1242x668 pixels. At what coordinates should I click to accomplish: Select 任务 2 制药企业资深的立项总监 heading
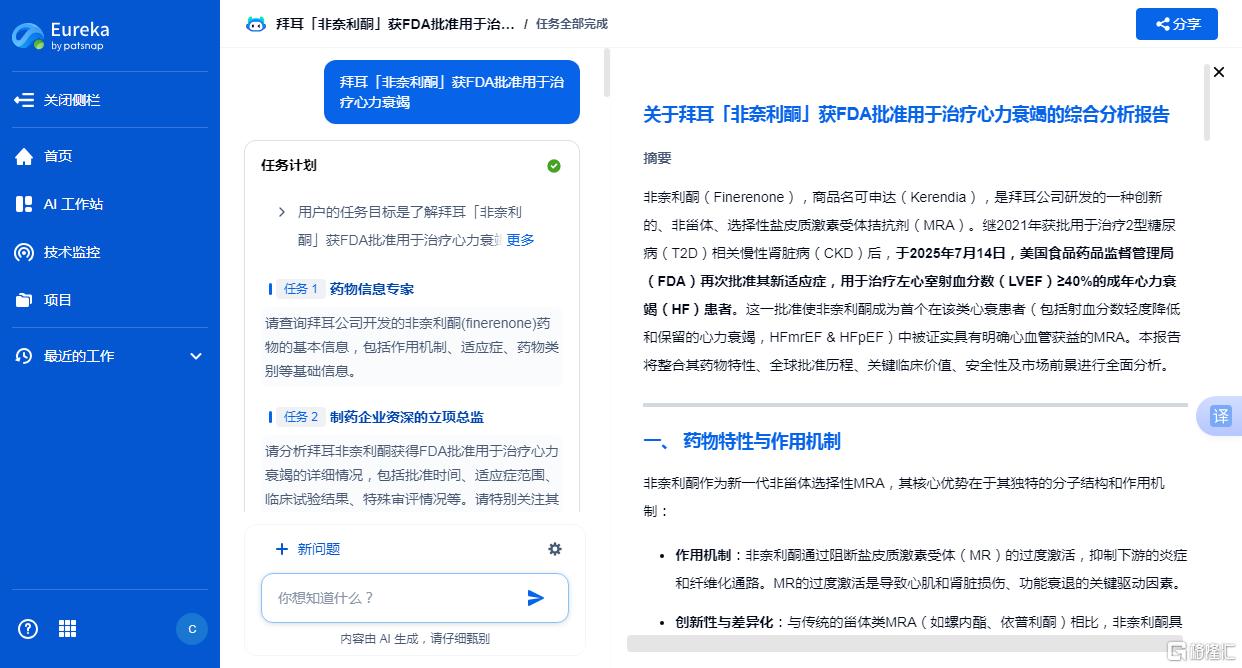[x=376, y=417]
